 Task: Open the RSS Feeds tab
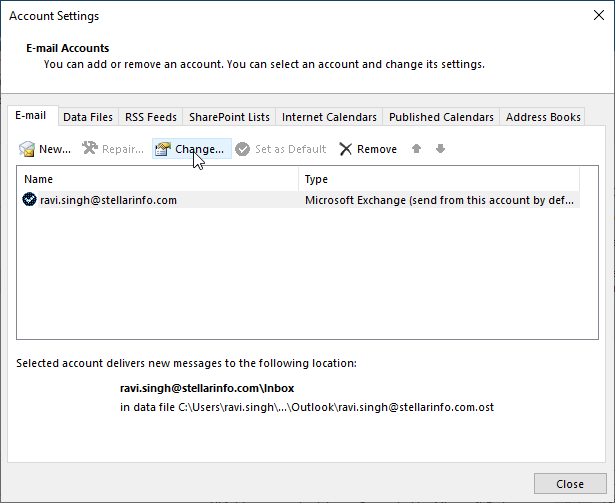pyautogui.click(x=151, y=117)
